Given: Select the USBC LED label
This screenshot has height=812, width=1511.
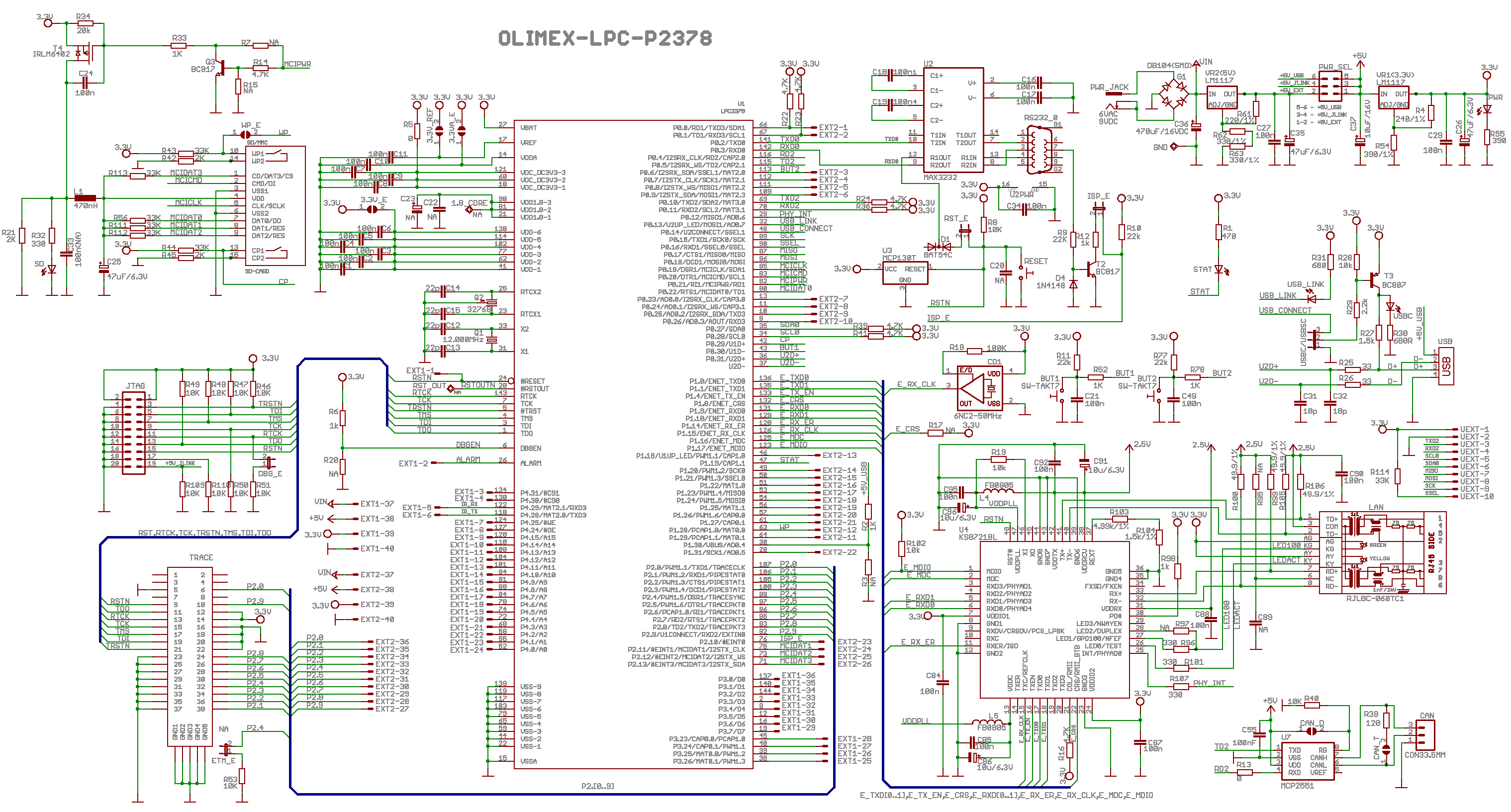Looking at the screenshot, I should pos(1403,316).
